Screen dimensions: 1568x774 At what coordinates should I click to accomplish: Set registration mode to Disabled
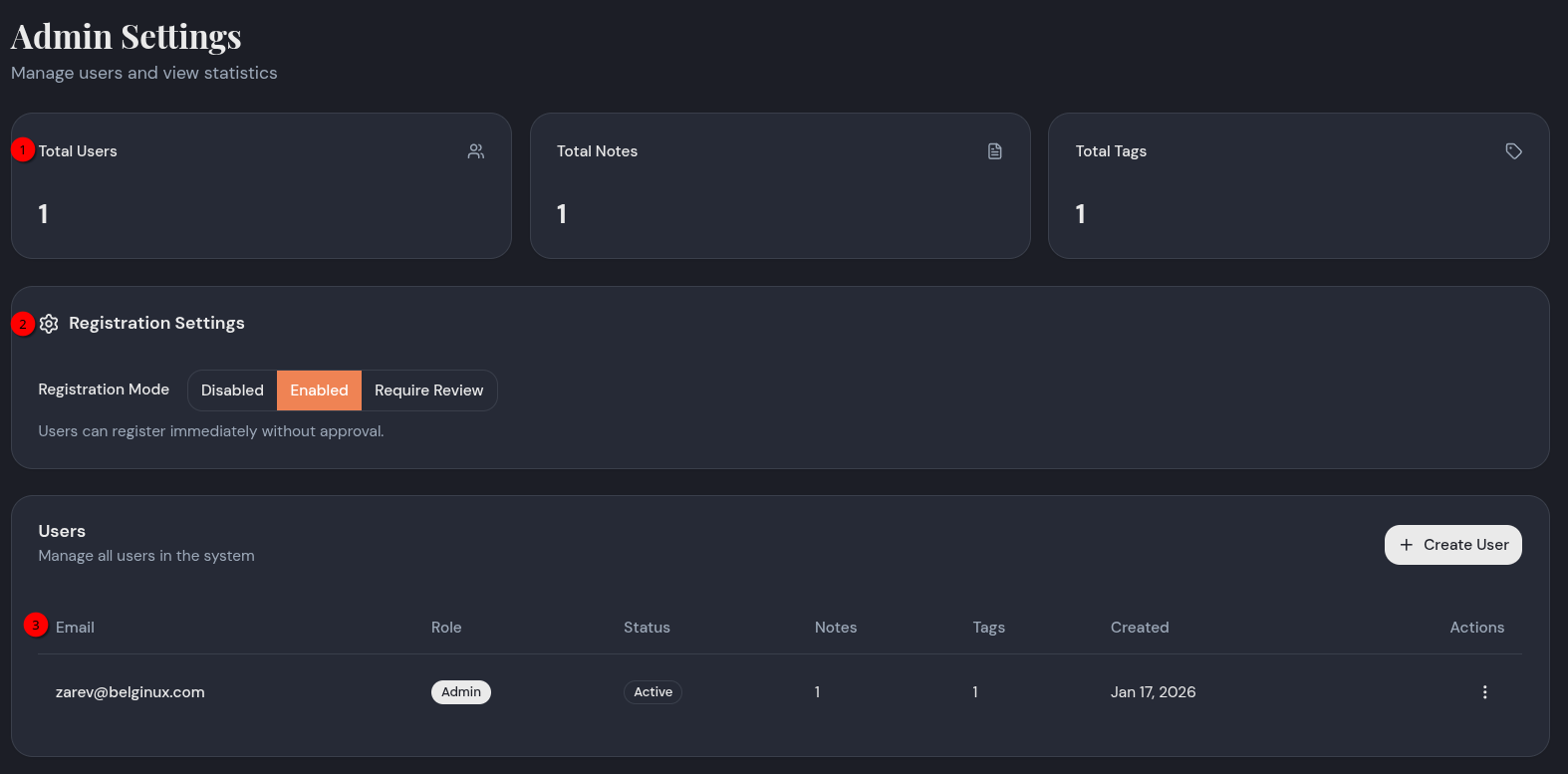[232, 390]
